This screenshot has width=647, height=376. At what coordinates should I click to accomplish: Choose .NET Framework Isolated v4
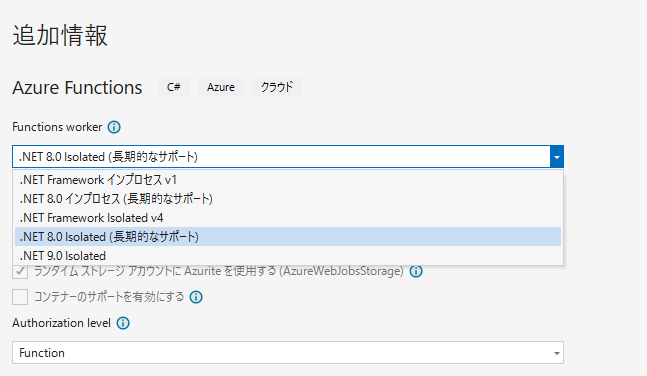point(288,218)
